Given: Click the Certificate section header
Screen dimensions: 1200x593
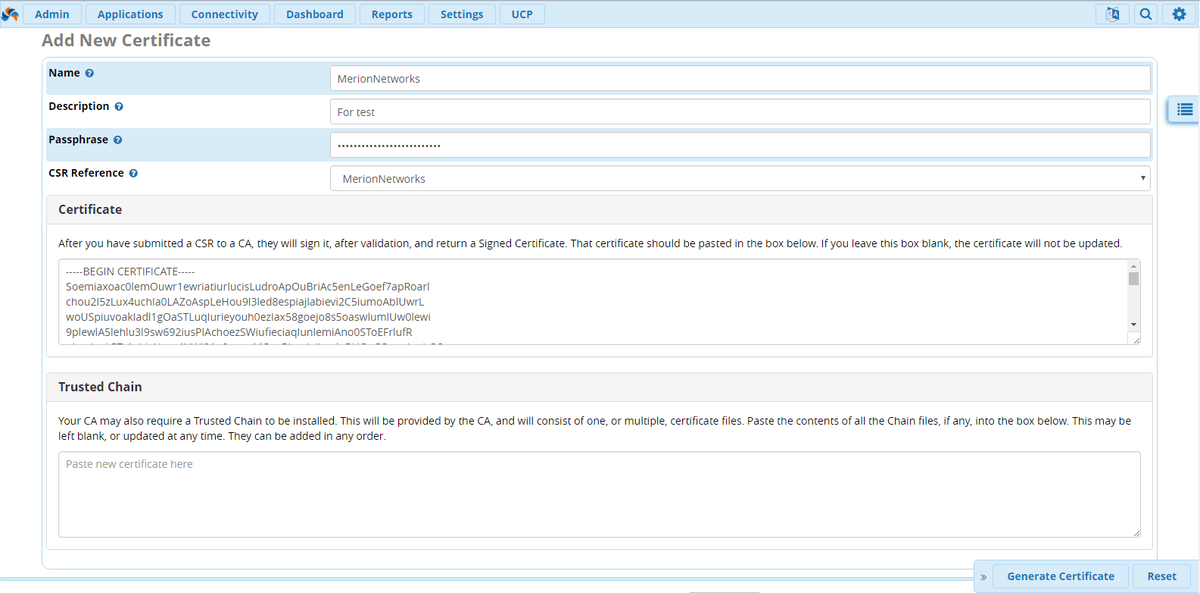Looking at the screenshot, I should 599,210.
